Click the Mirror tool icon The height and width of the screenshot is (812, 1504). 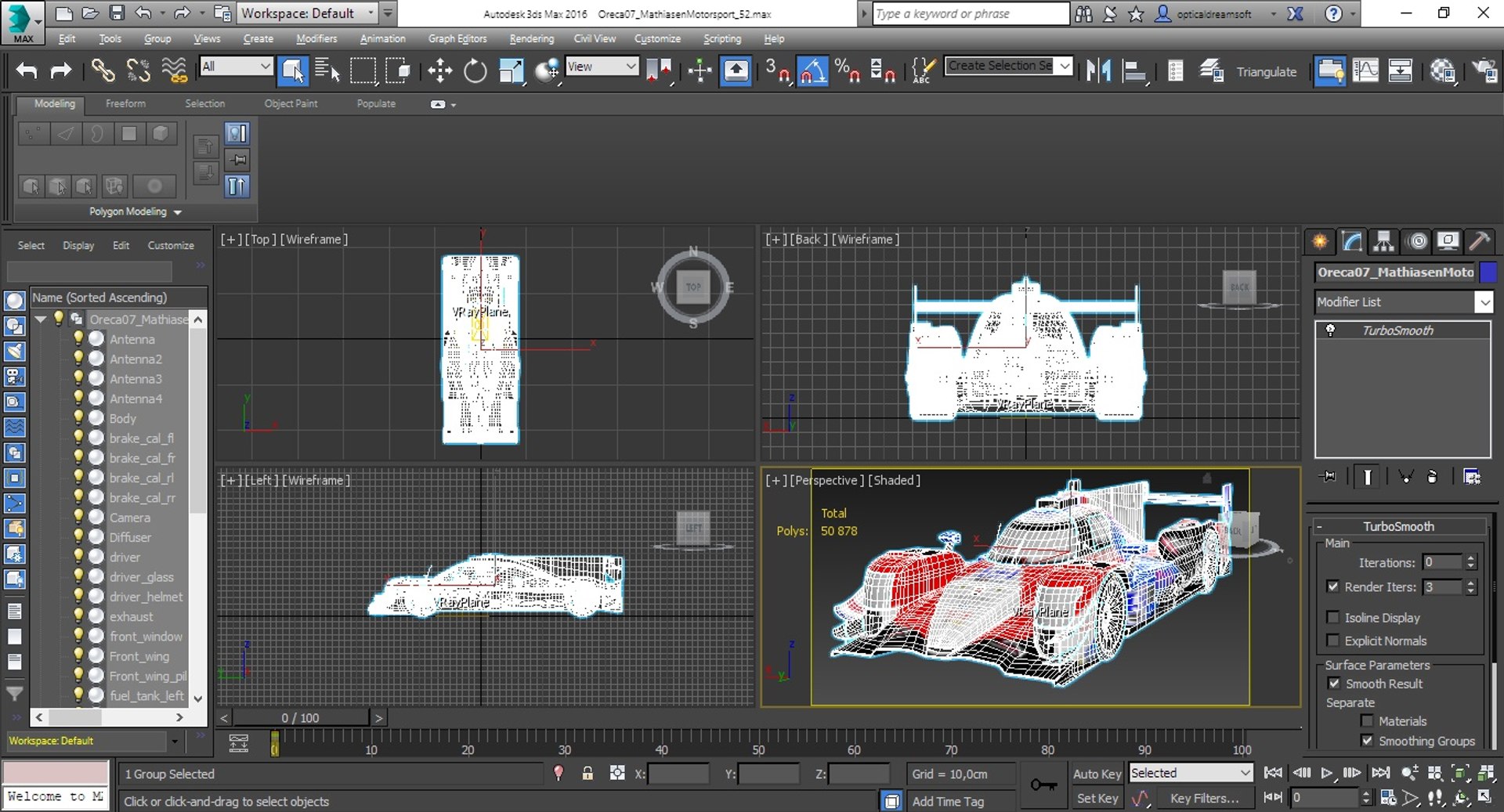coord(1098,71)
